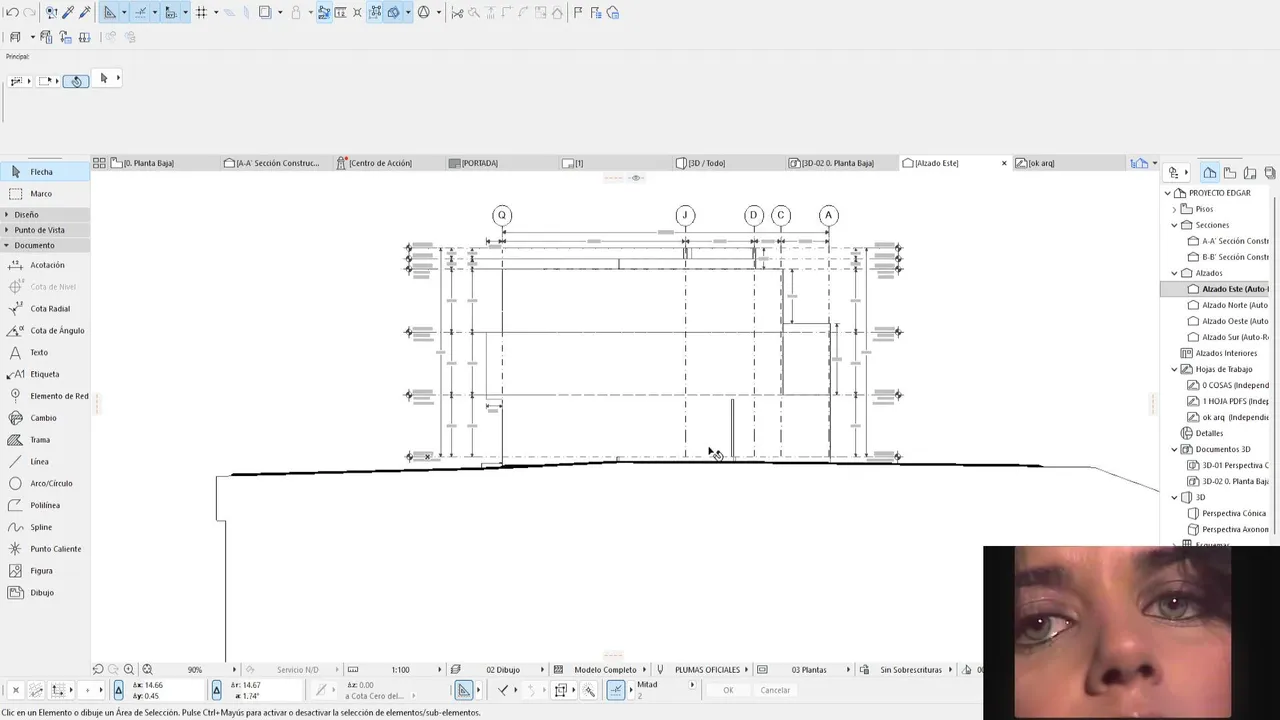Select the Cota Radial tool

pos(45,309)
